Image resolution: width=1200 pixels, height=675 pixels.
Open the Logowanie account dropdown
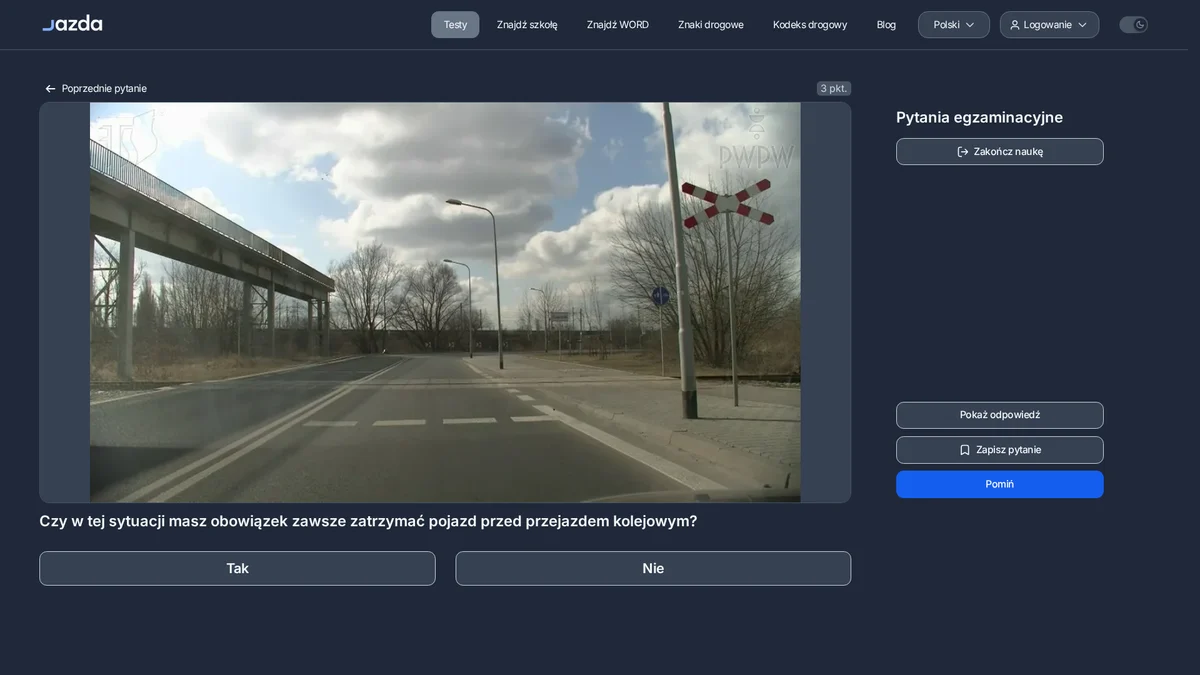(1049, 25)
